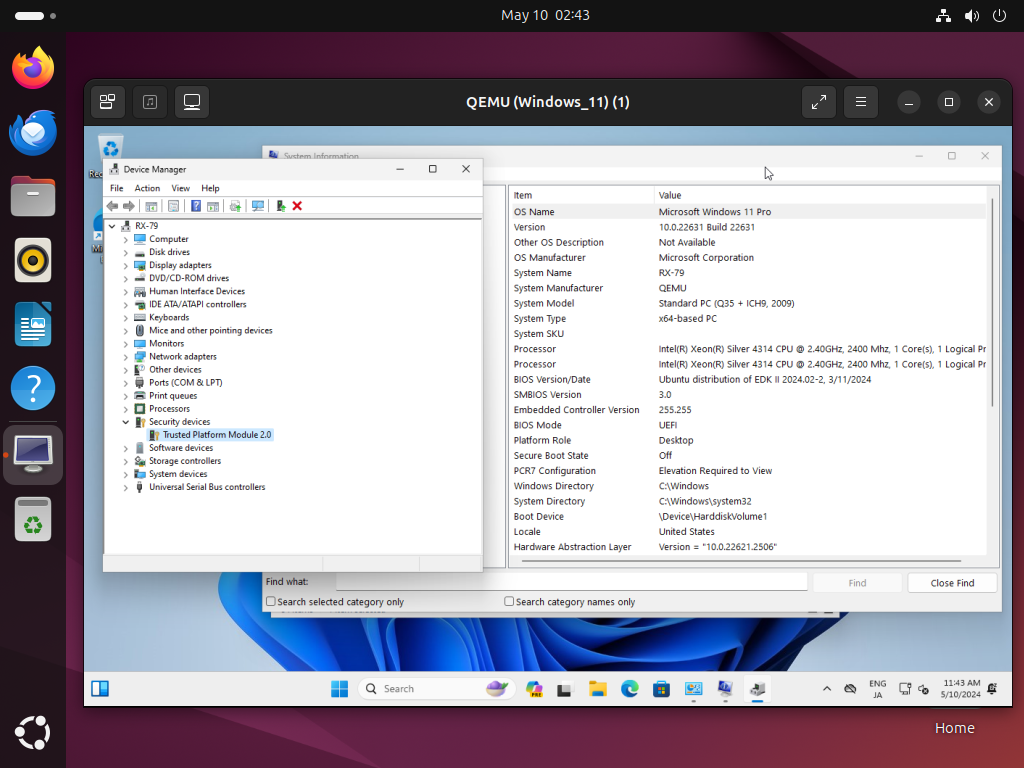Open Properties from the Device Manager toolbar
The height and width of the screenshot is (768, 1024).
[173, 206]
